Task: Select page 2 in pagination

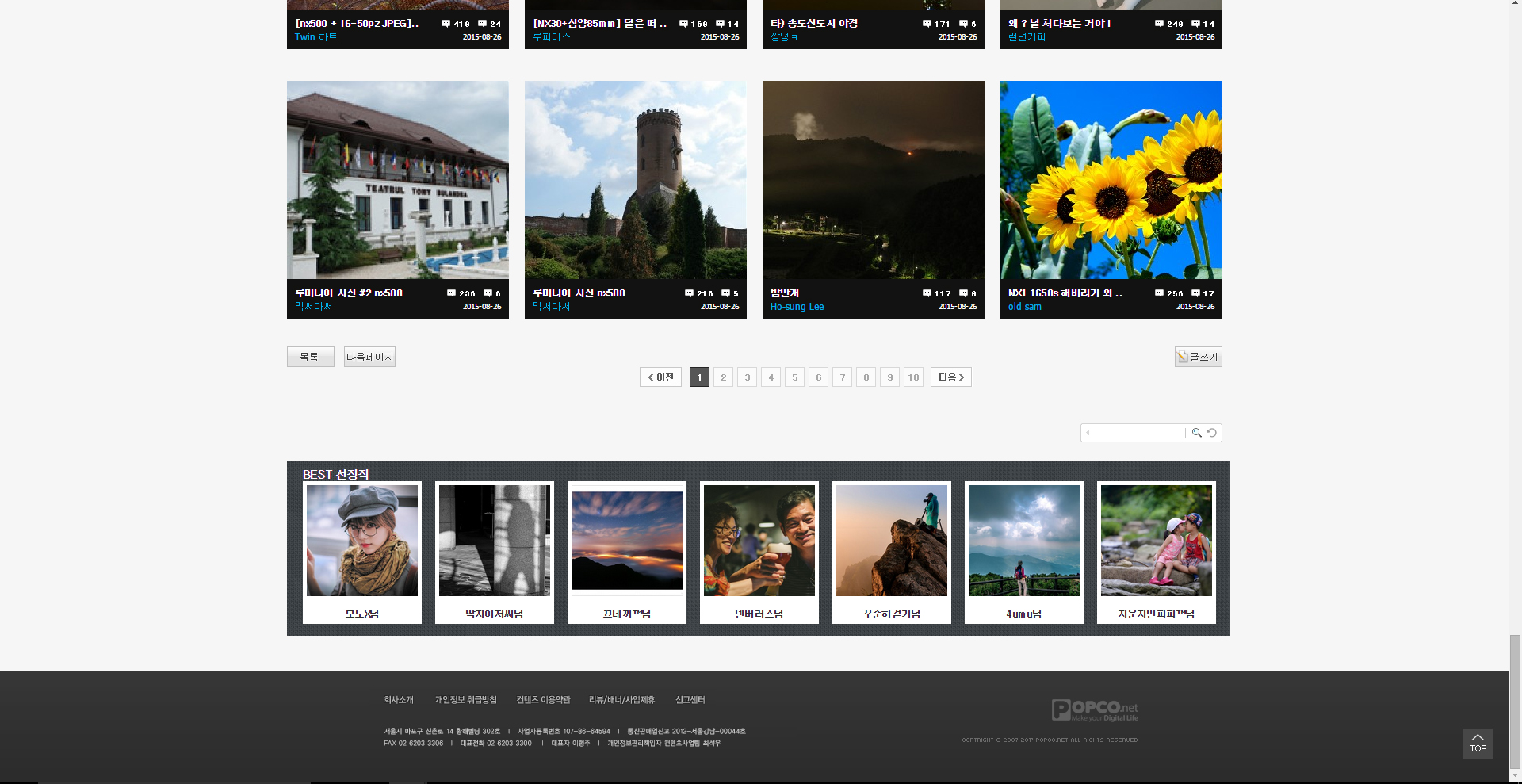Action: (723, 377)
